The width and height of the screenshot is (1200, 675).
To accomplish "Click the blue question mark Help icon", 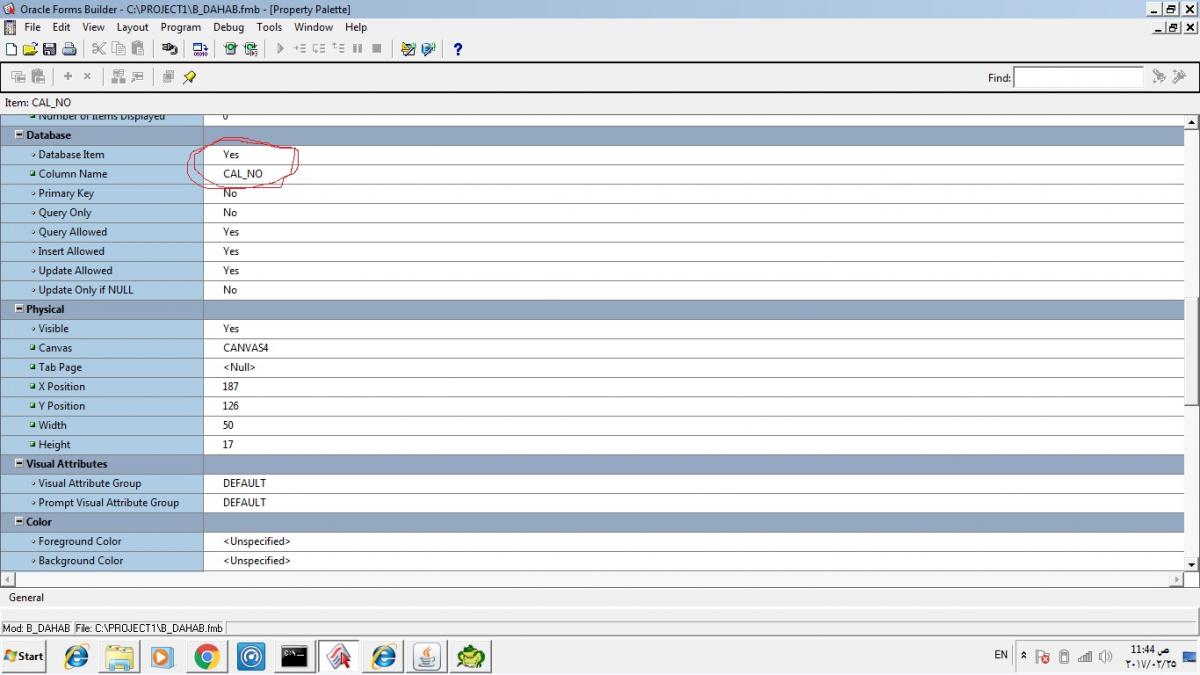I will pos(458,48).
